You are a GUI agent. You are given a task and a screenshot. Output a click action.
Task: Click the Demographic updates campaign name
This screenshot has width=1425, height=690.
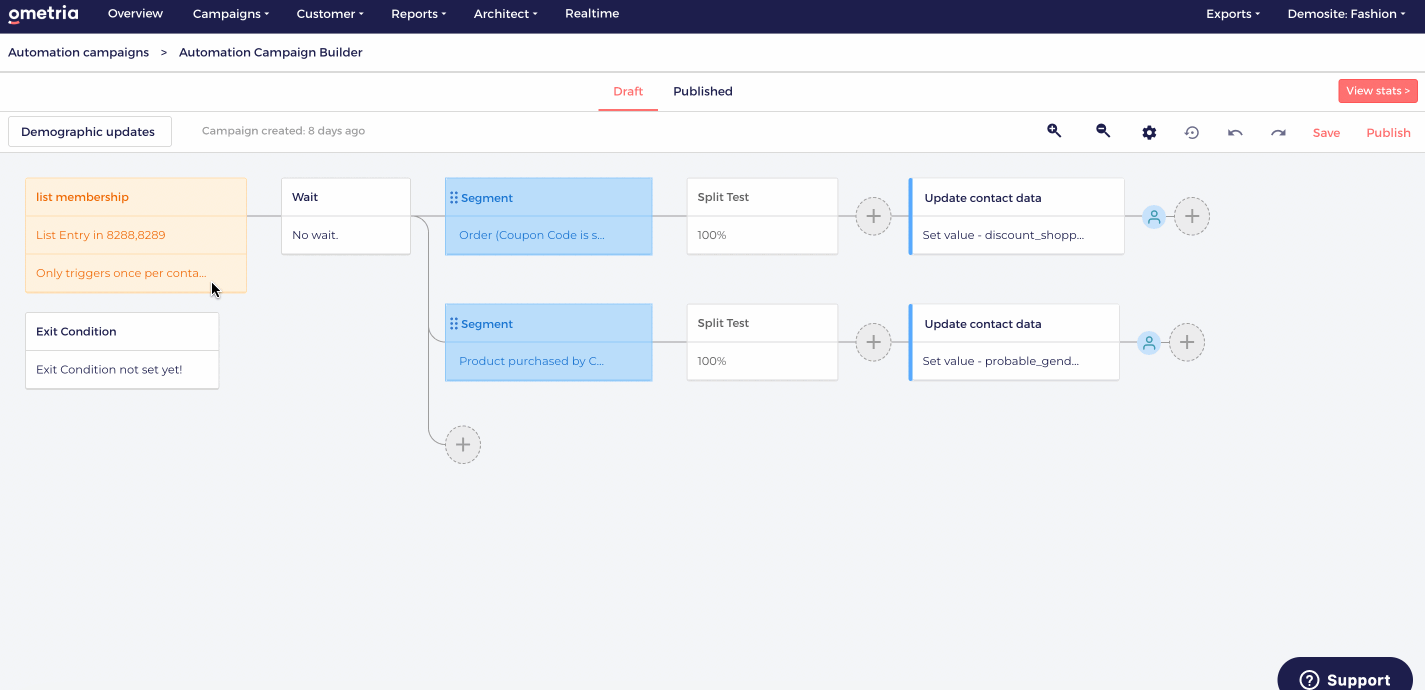pyautogui.click(x=90, y=132)
